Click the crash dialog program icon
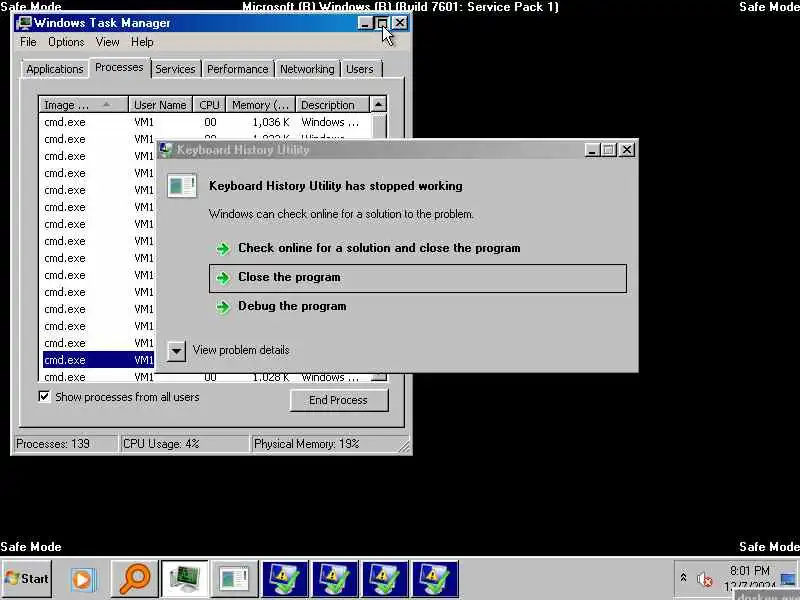The height and width of the screenshot is (600, 800). point(182,186)
